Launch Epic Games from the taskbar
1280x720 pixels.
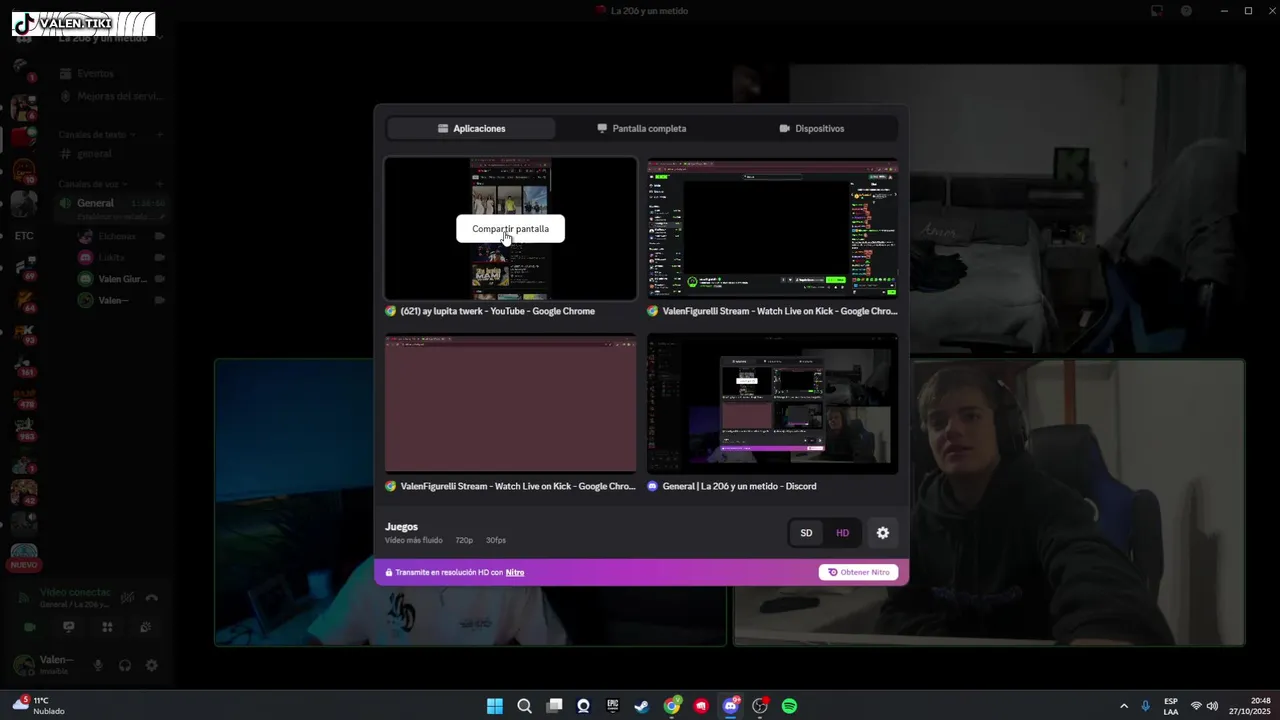coord(613,706)
